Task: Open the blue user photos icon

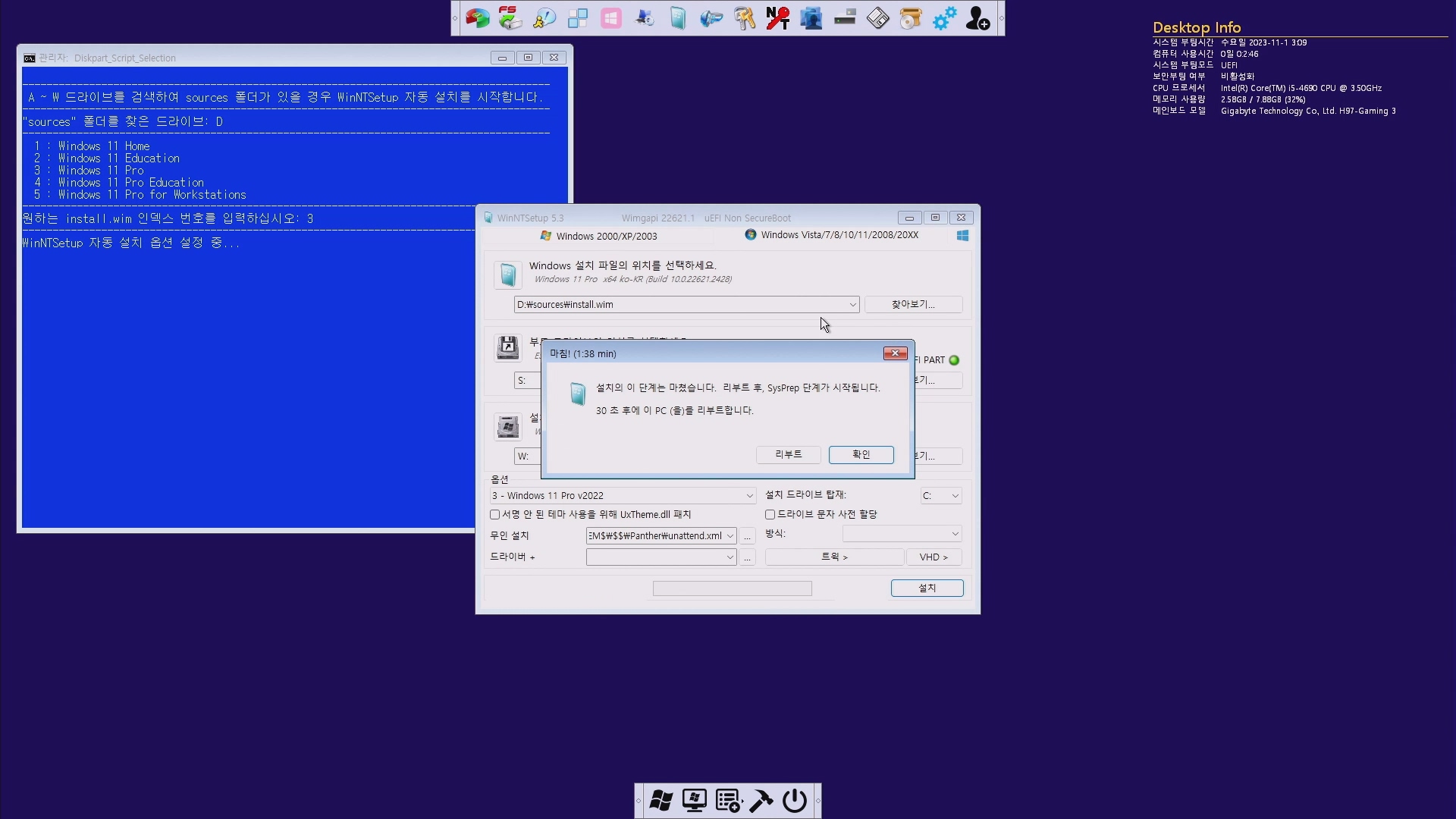Action: [x=811, y=18]
